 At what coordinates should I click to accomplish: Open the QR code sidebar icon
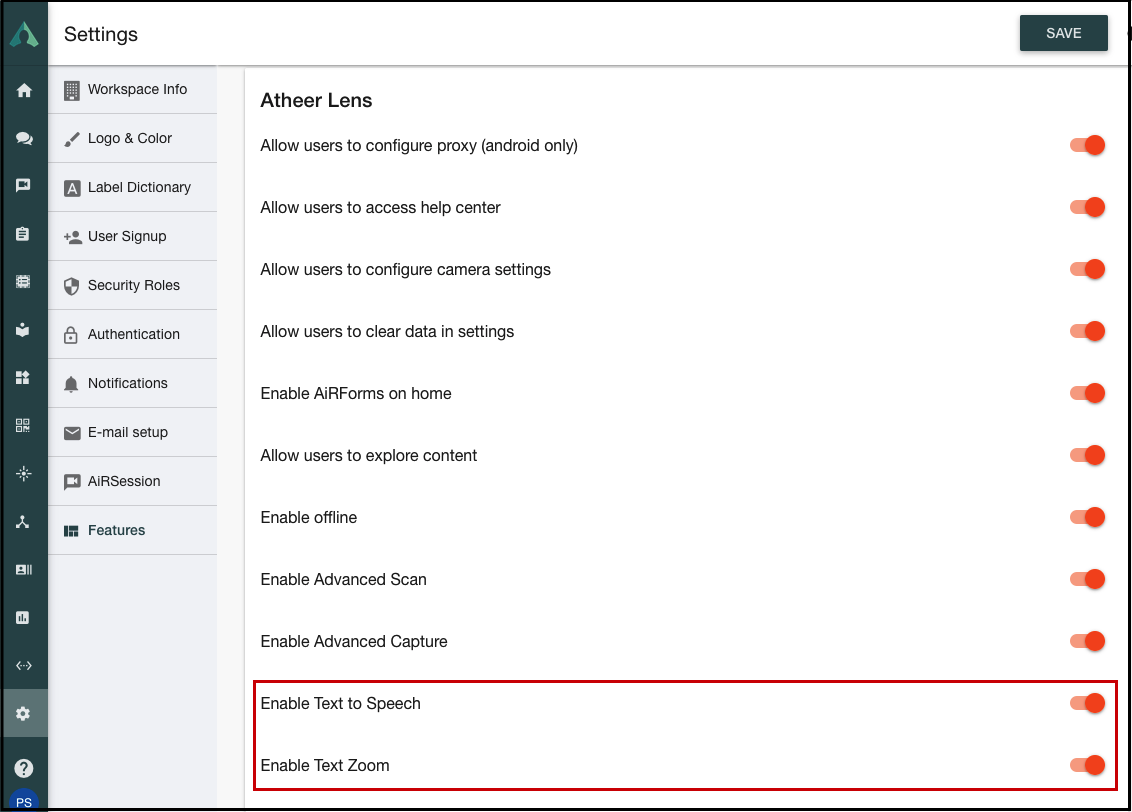(23, 425)
